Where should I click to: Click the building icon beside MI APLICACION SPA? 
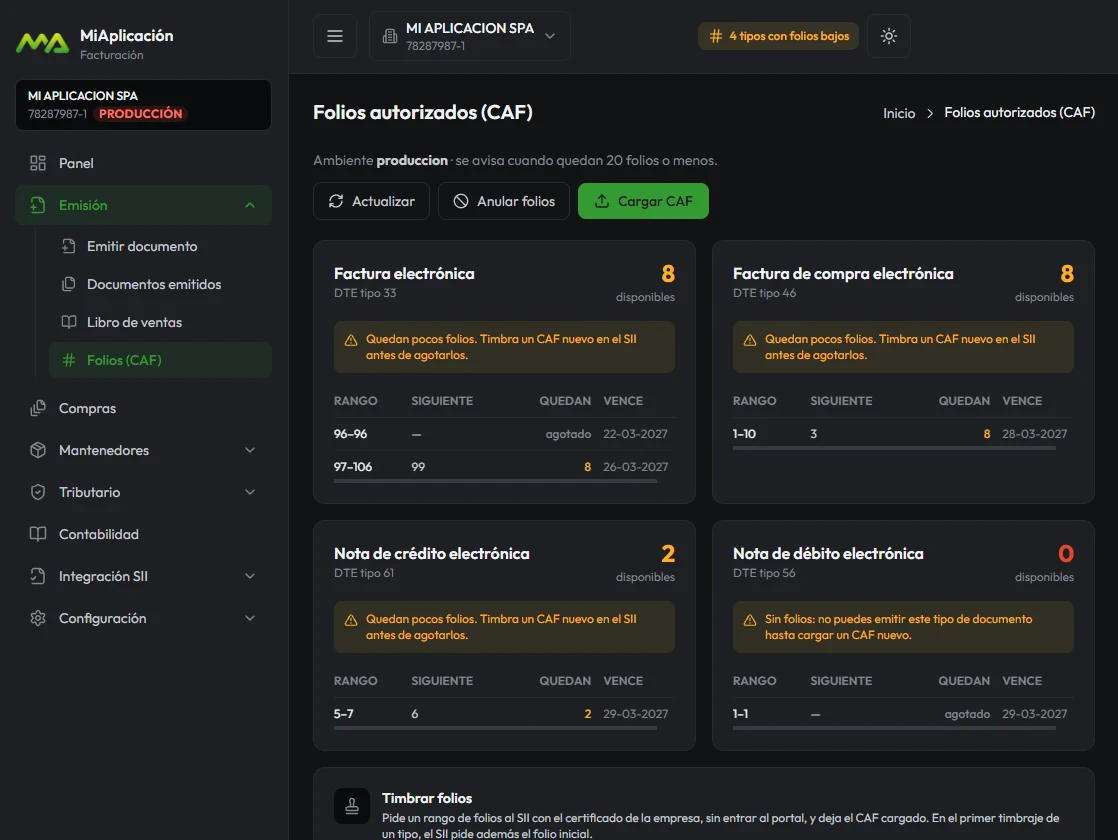pos(389,36)
